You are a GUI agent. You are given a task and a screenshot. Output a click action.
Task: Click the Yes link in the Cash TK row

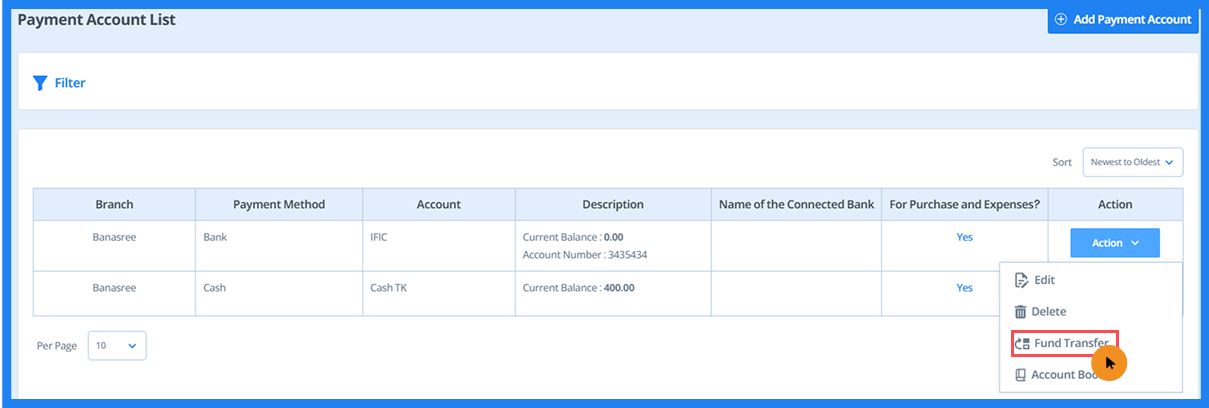(x=964, y=287)
